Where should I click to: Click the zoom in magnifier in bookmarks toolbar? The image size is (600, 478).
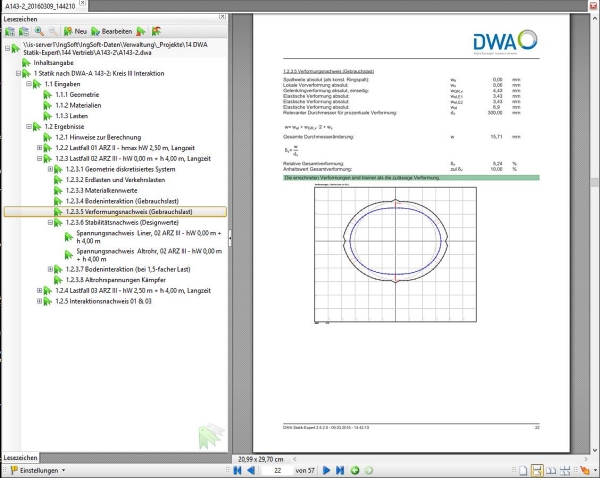pyautogui.click(x=39, y=32)
